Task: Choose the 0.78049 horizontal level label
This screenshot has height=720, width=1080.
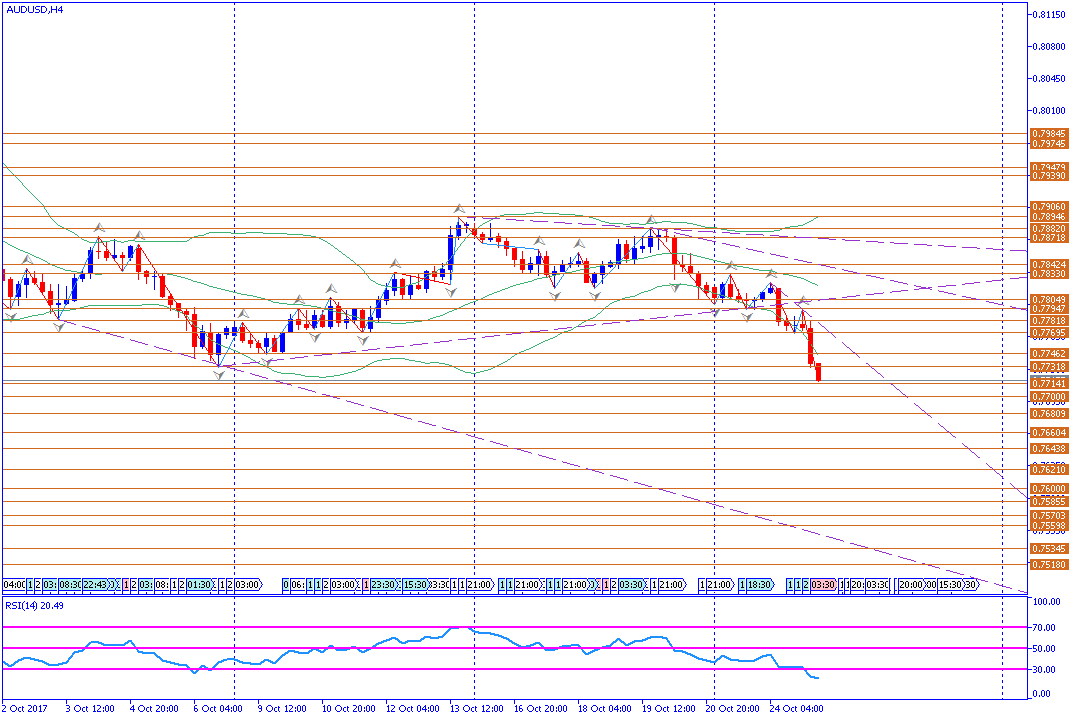Action: pos(1049,300)
